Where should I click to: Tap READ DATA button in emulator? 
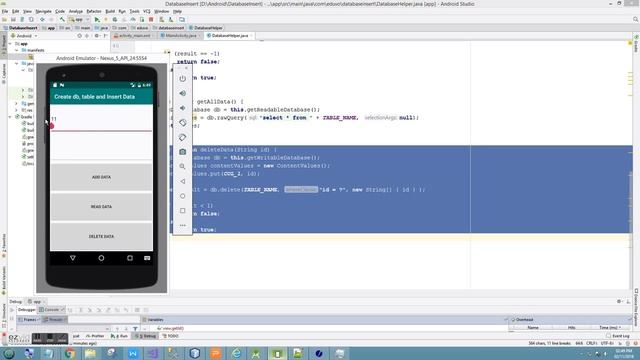point(101,207)
